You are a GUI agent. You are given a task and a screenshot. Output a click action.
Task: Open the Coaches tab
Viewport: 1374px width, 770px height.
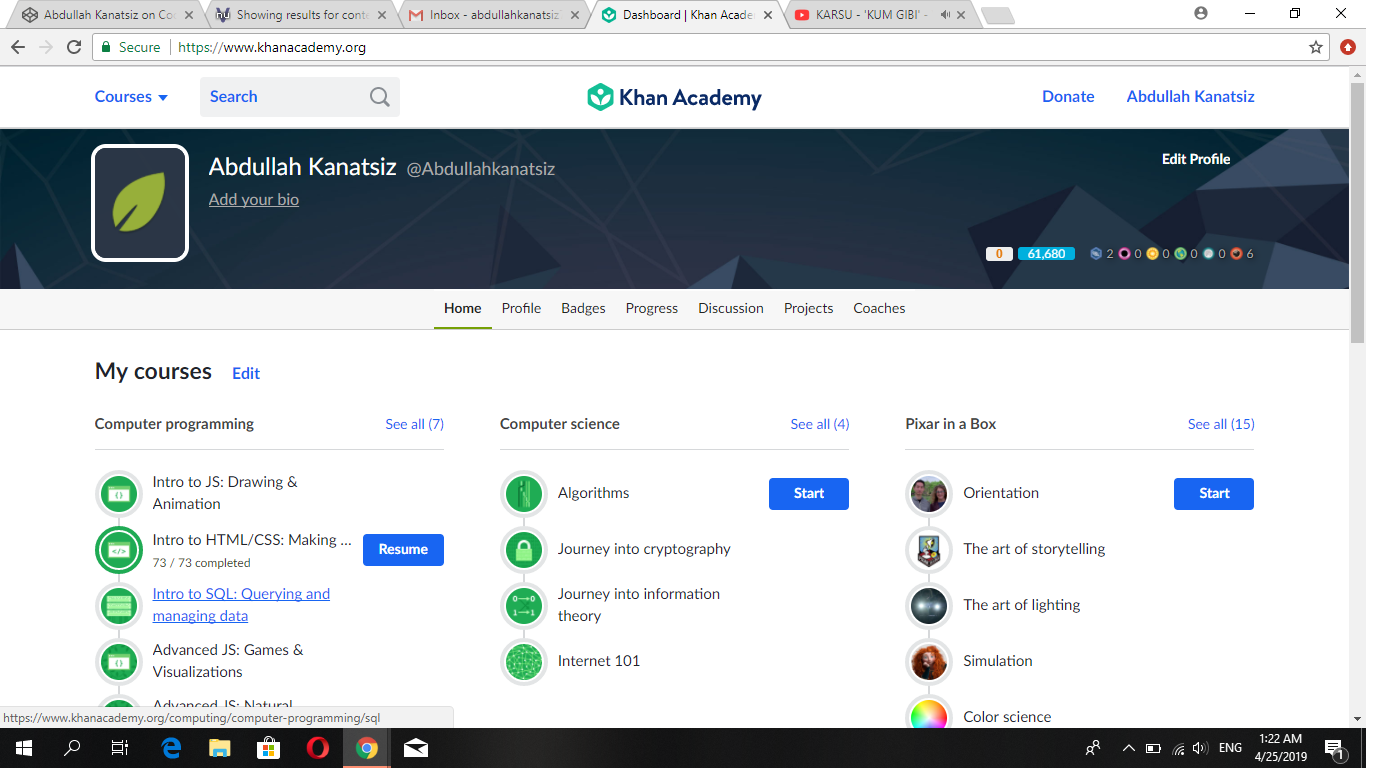[x=879, y=308]
